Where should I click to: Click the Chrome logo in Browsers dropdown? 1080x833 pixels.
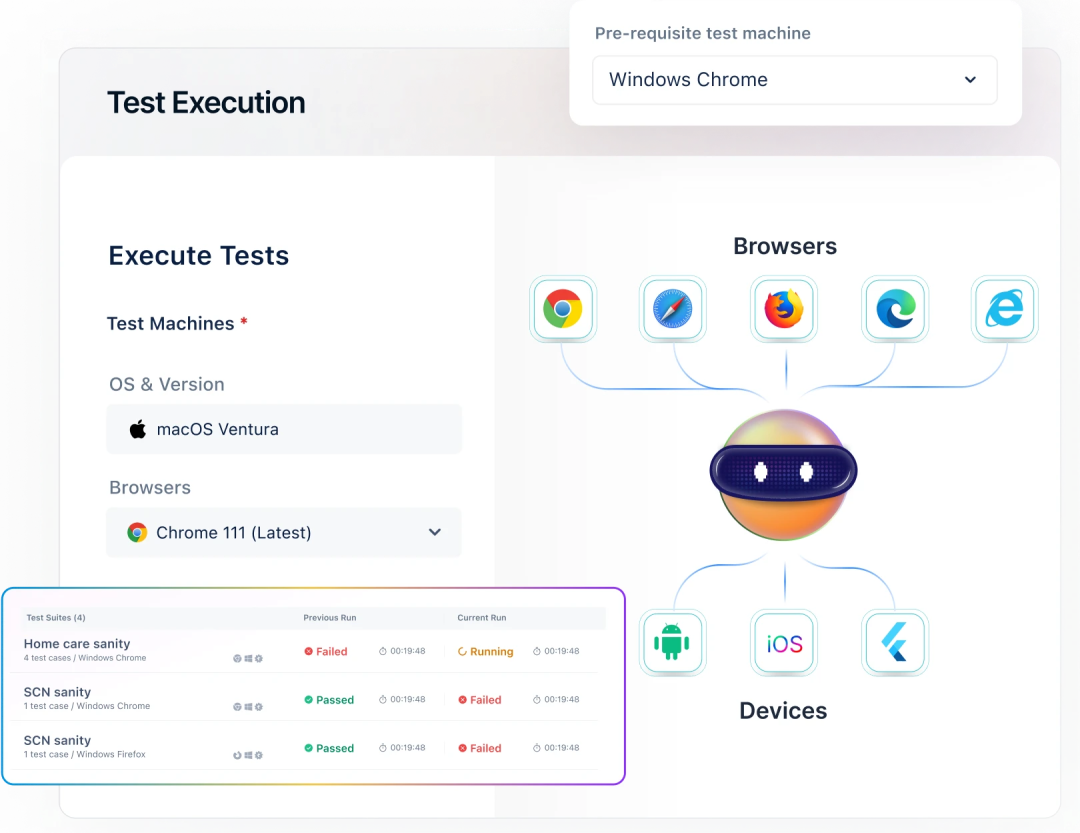point(137,533)
